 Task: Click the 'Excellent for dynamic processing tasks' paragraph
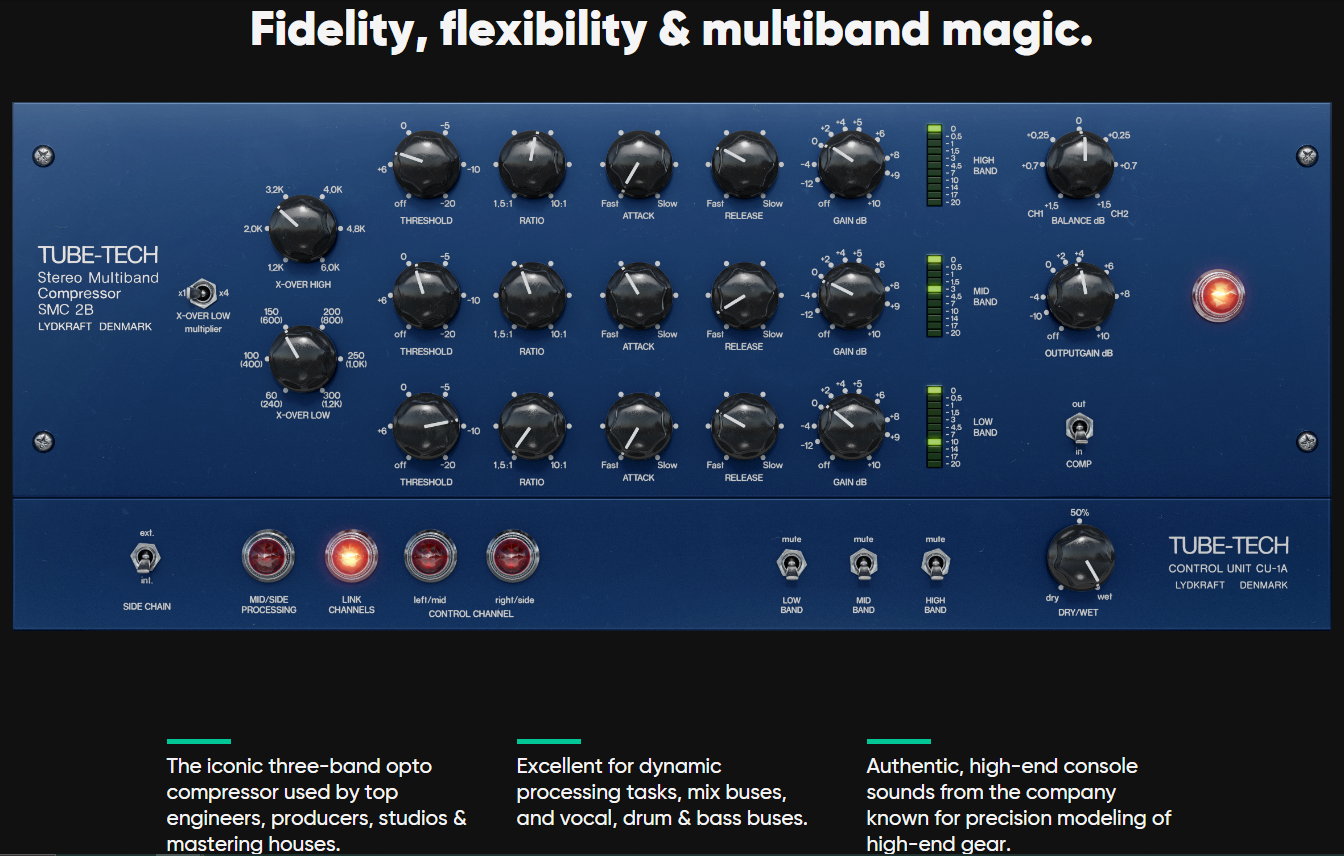coord(662,792)
